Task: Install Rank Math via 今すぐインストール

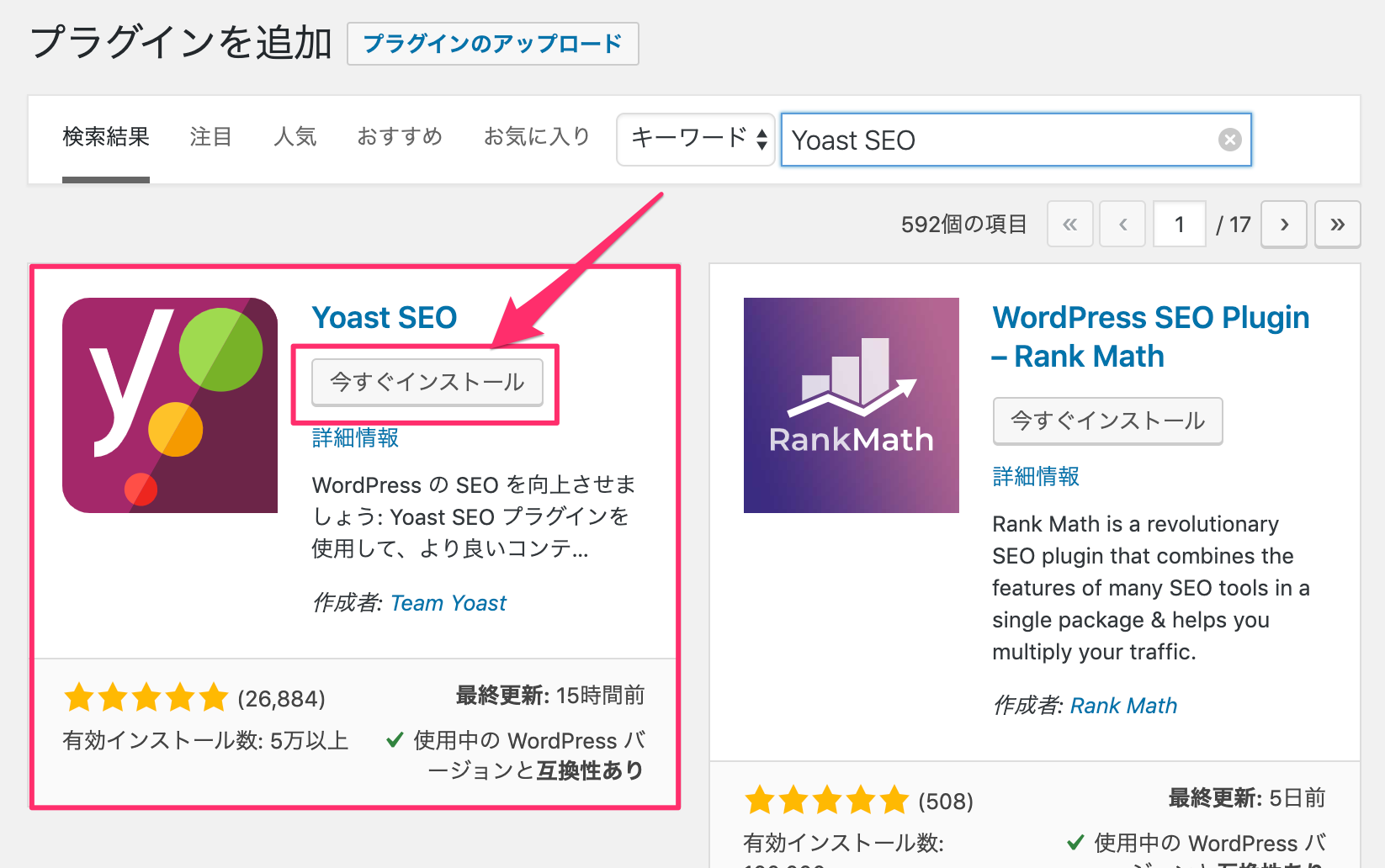Action: [1107, 421]
